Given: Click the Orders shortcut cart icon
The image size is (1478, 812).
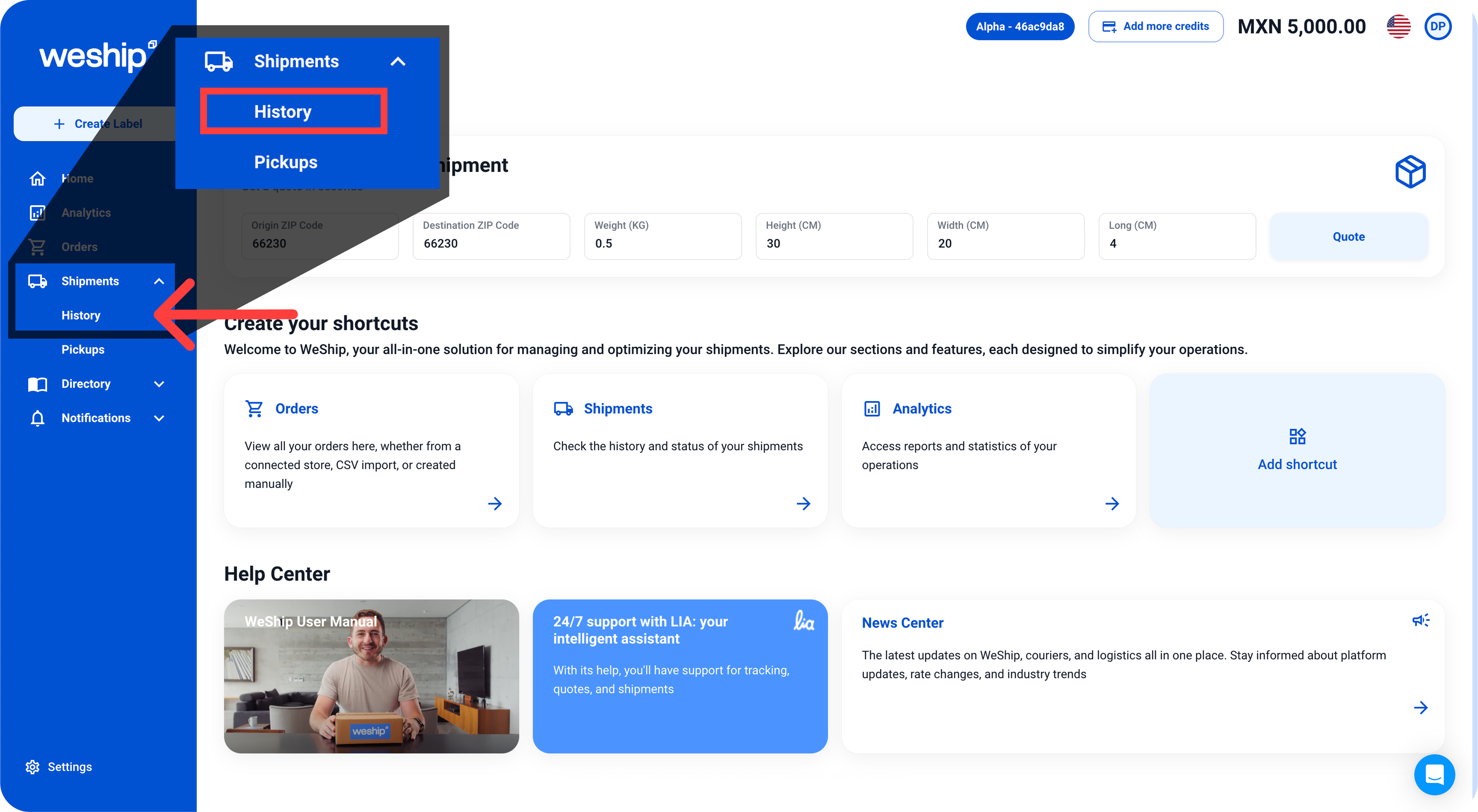Looking at the screenshot, I should (254, 409).
